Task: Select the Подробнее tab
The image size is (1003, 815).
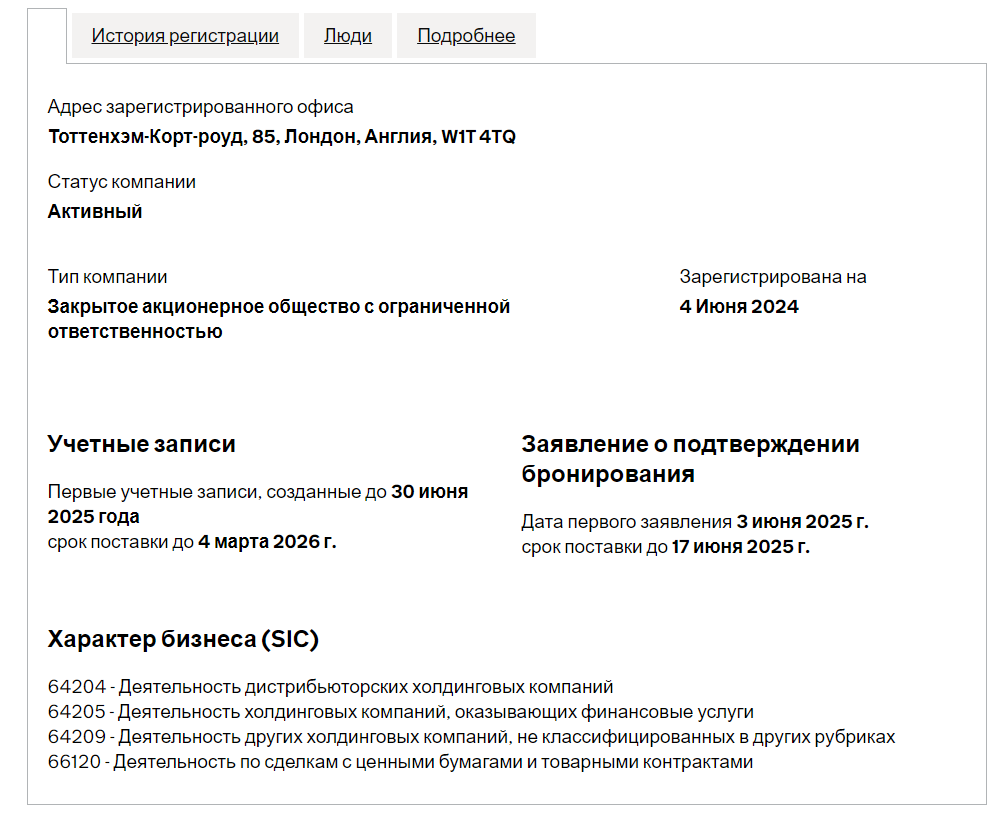Action: point(466,36)
